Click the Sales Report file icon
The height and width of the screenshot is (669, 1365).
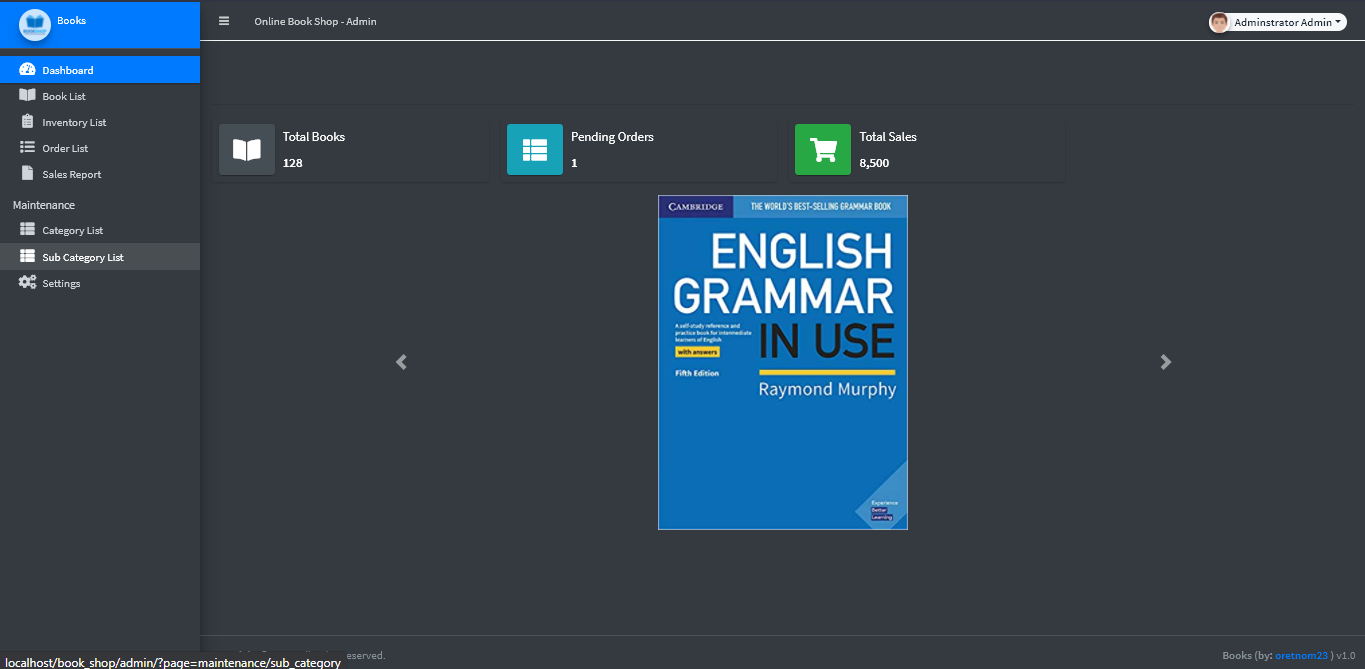(x=27, y=174)
